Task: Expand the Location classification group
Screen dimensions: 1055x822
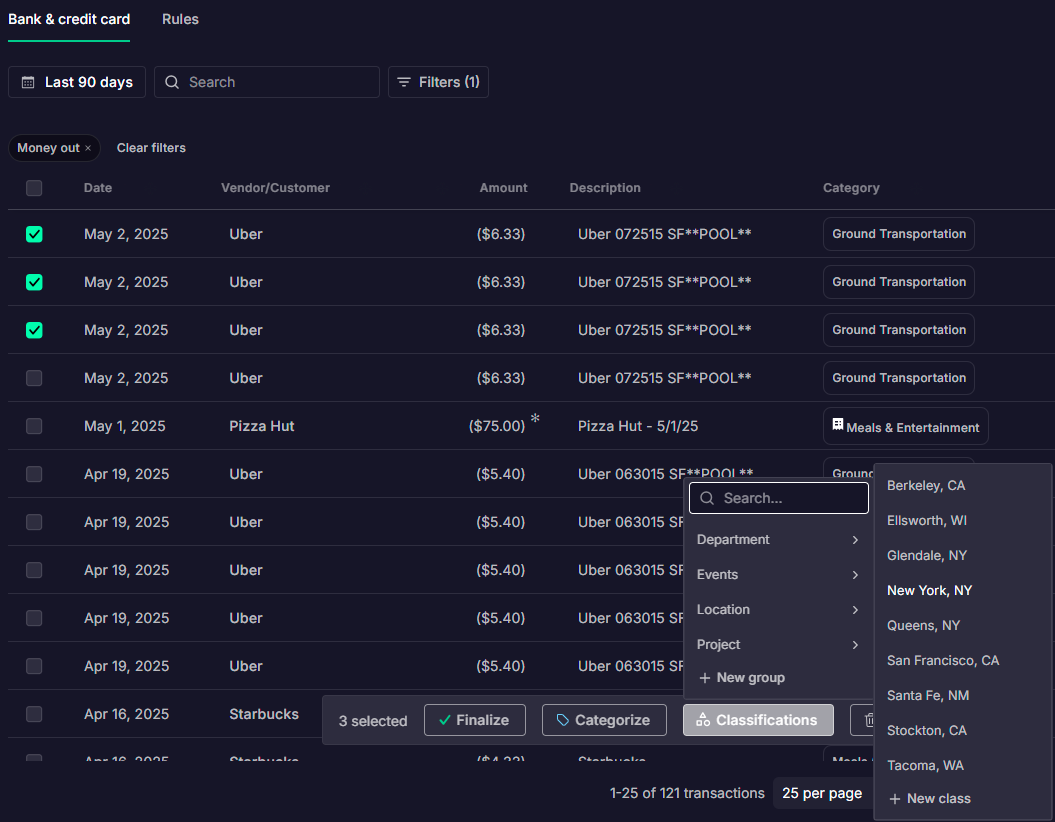Action: (778, 609)
